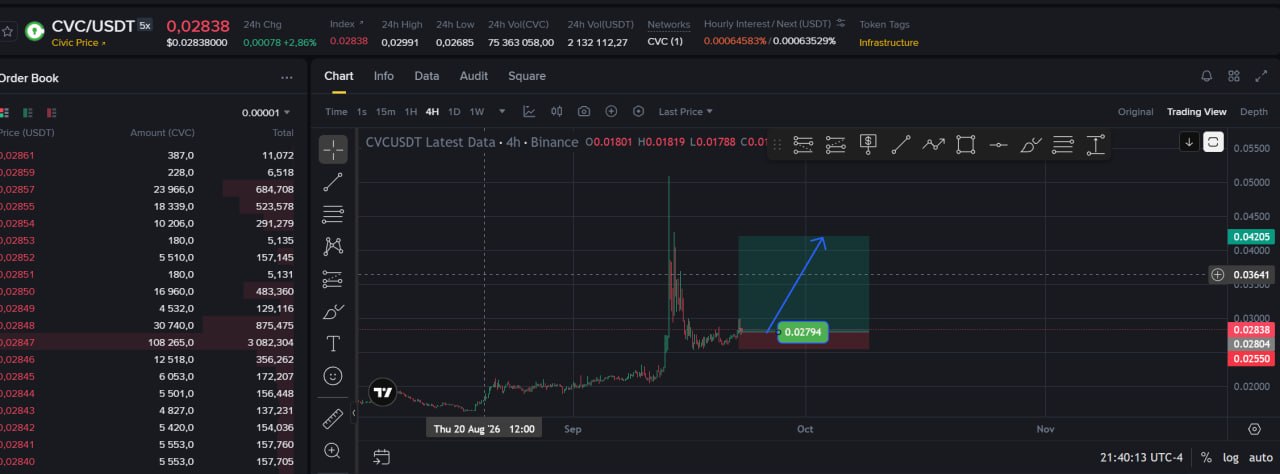Open interest rate settings icon next to Hourly Interest
This screenshot has height=474, width=1280.
click(x=841, y=23)
